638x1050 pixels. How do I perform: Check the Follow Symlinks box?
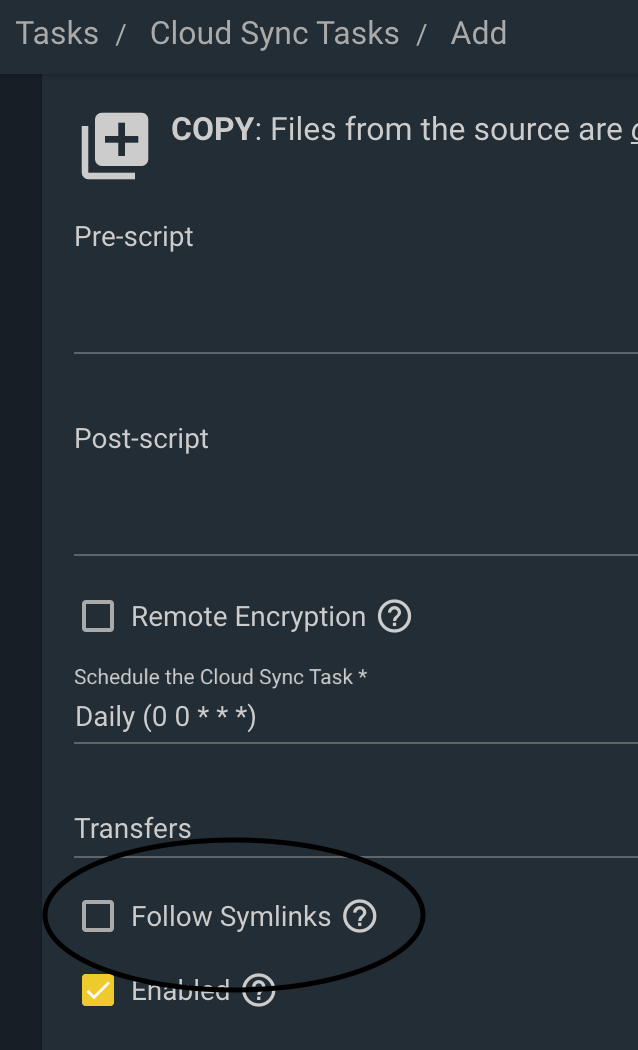[x=98, y=916]
